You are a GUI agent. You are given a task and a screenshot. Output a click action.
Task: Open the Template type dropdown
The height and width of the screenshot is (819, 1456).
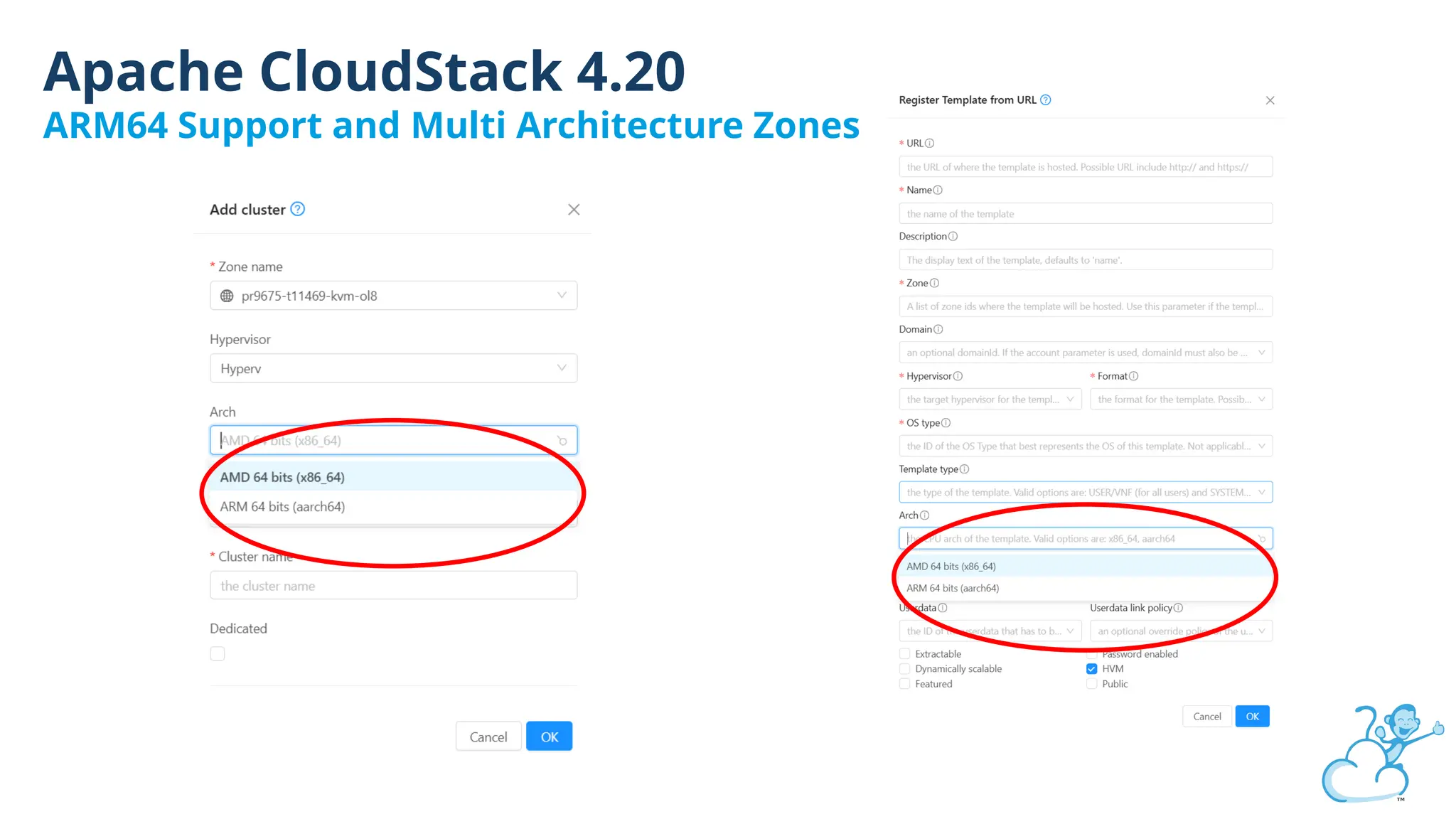click(1086, 493)
